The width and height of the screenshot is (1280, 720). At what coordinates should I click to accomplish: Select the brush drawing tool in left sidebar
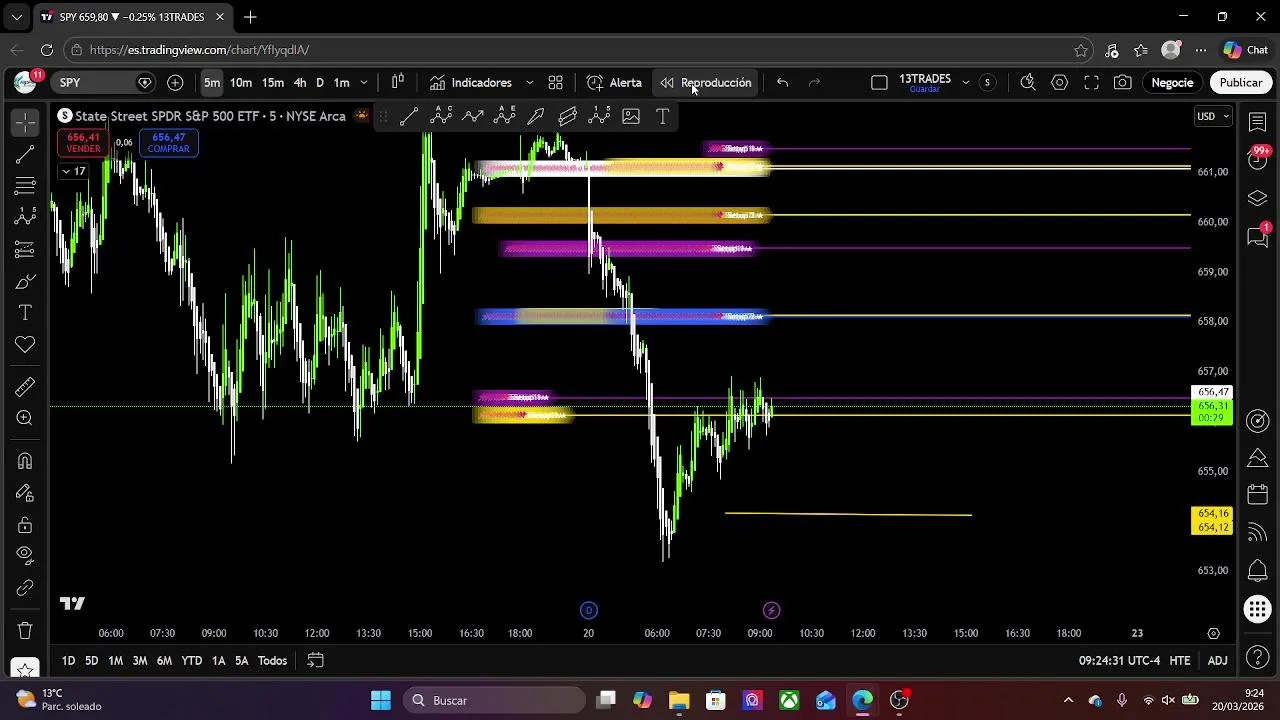[25, 281]
